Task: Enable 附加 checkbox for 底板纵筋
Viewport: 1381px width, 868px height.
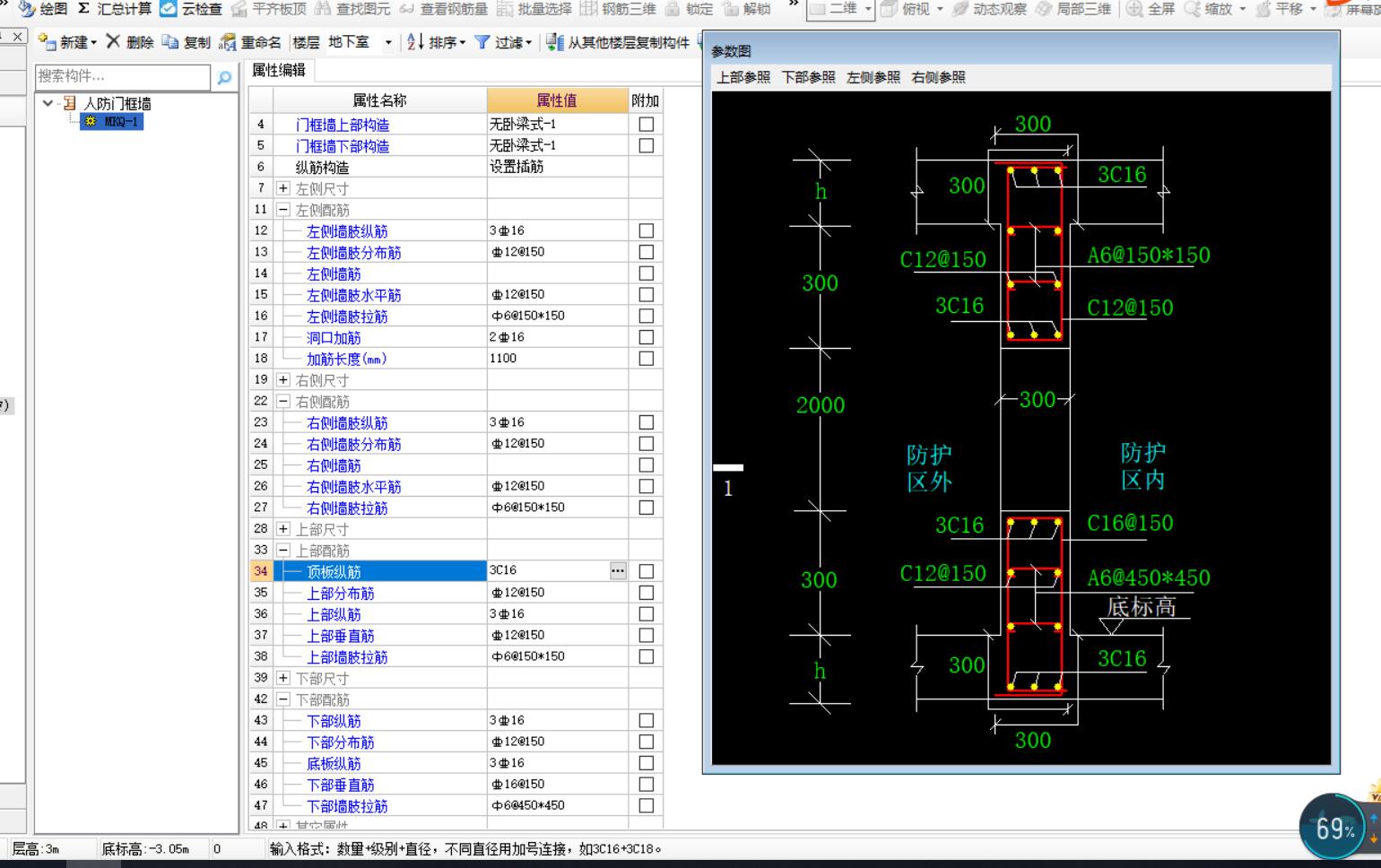Action: [646, 763]
